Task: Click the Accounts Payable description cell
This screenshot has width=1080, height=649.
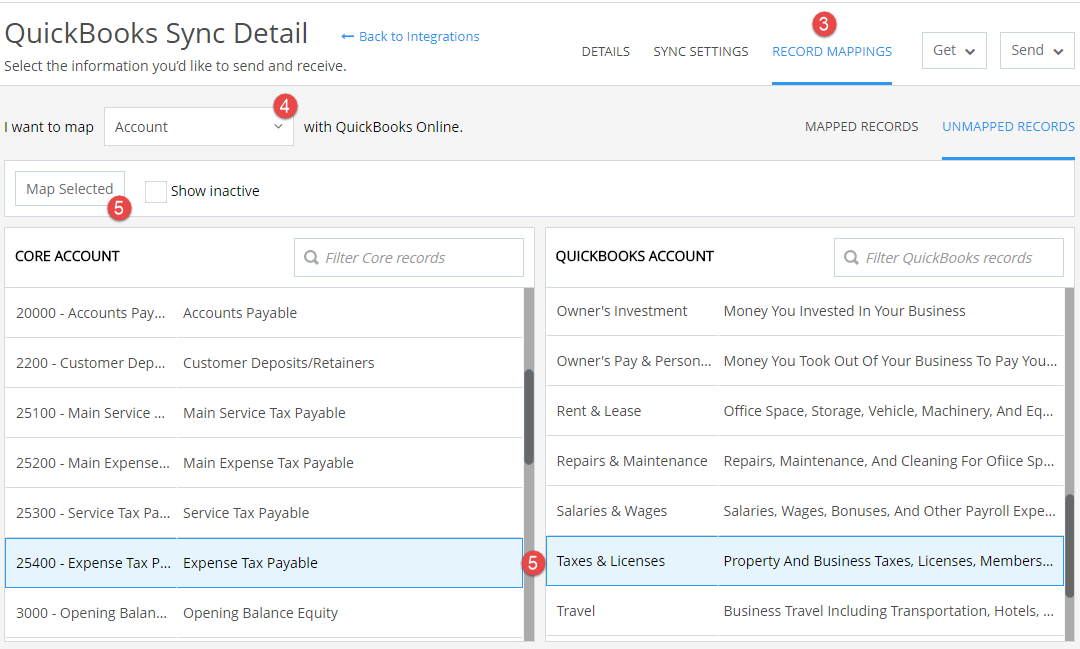Action: pyautogui.click(x=240, y=313)
